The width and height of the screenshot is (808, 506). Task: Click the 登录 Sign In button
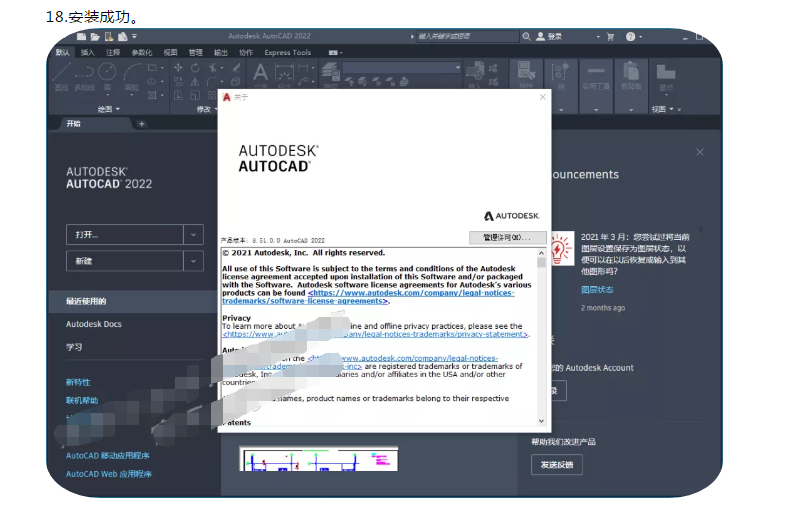549,37
